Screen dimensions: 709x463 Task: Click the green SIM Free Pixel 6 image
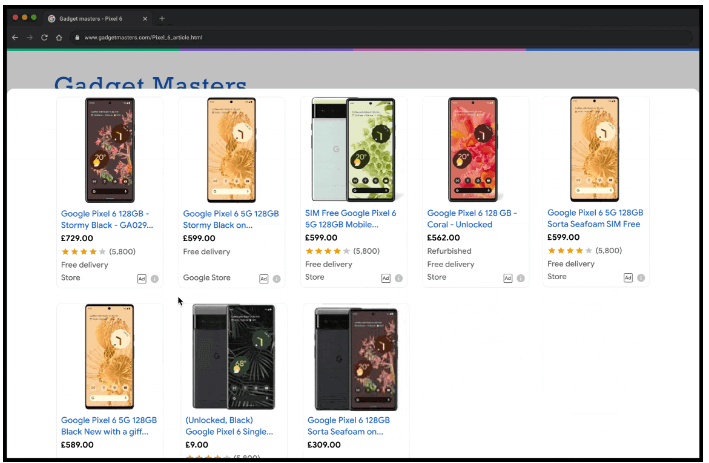click(x=354, y=150)
